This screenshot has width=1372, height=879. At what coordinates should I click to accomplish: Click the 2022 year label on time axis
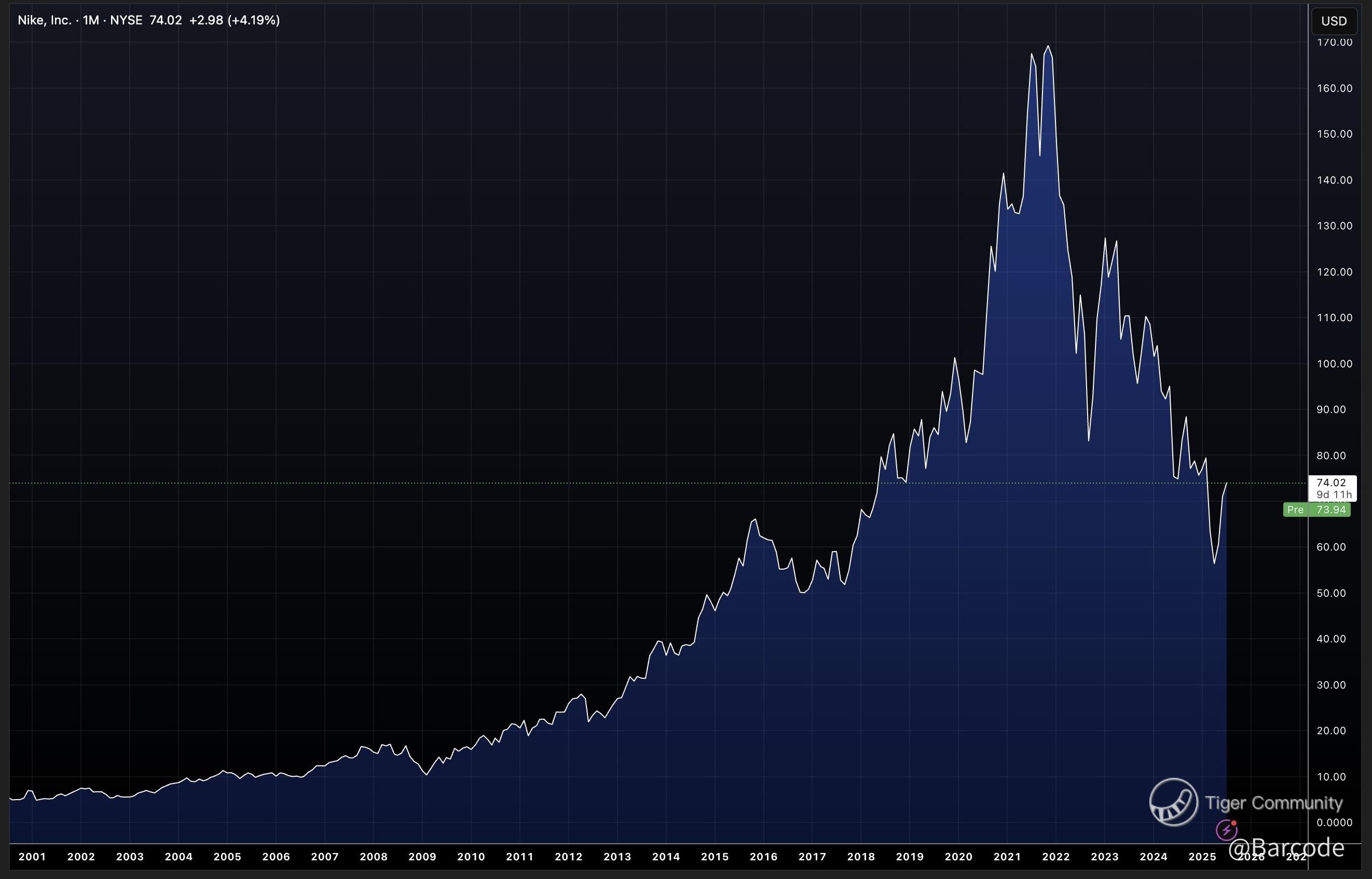(x=1056, y=857)
